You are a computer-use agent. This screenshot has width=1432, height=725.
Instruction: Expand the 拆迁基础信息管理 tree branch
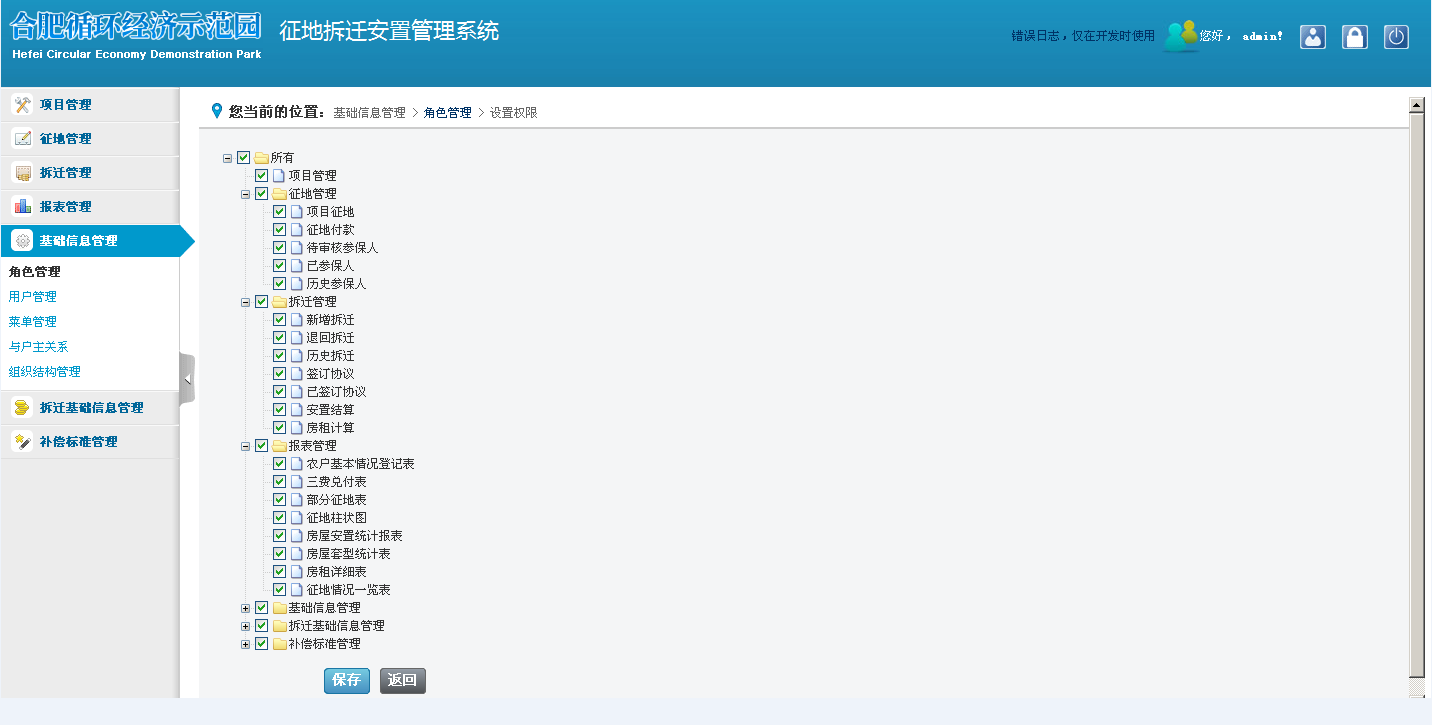click(246, 626)
